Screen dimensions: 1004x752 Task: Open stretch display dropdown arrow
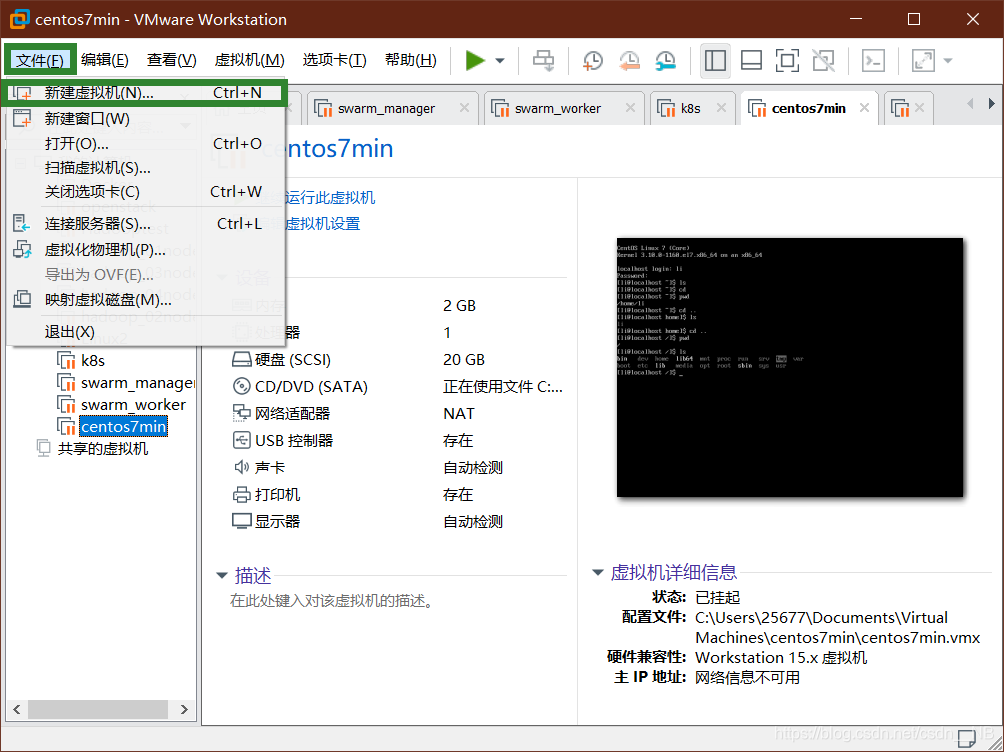[948, 61]
